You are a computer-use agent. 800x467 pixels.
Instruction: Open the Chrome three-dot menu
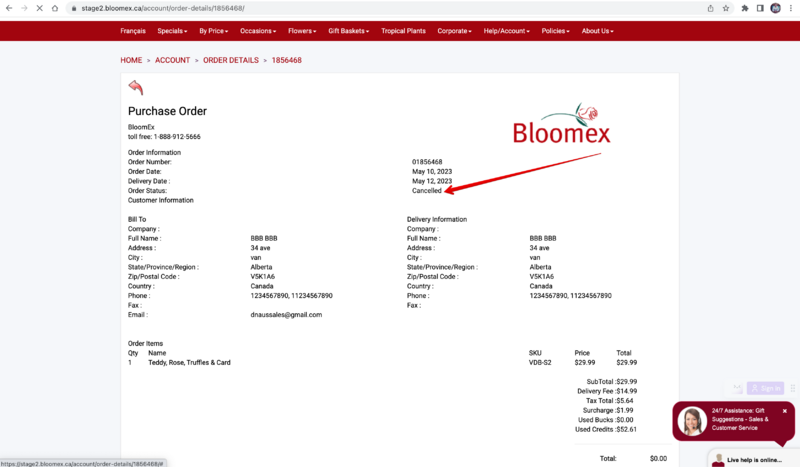click(791, 8)
